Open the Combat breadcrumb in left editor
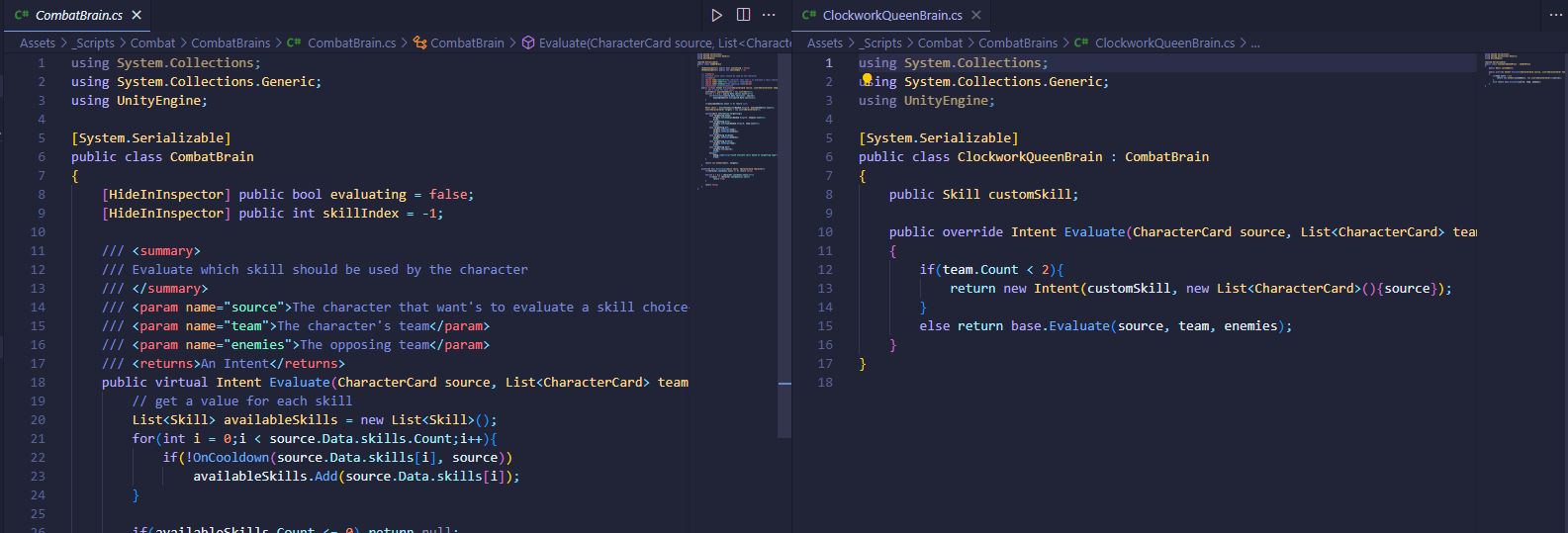The height and width of the screenshot is (533, 1568). click(x=152, y=43)
